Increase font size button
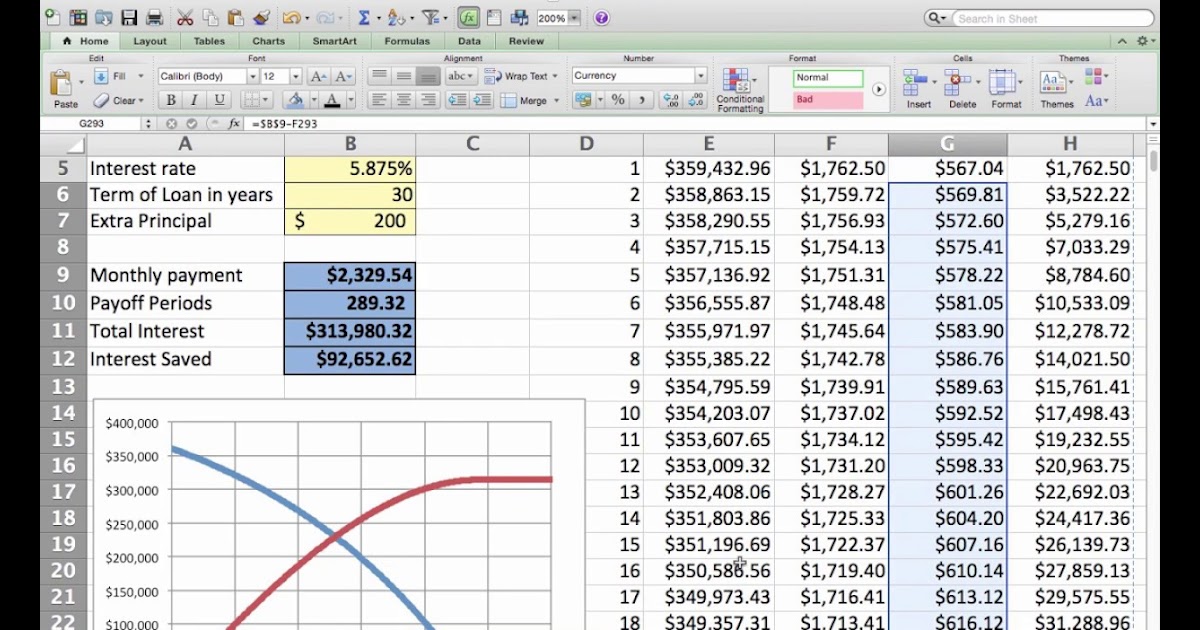Image resolution: width=1200 pixels, height=630 pixels. pyautogui.click(x=319, y=76)
